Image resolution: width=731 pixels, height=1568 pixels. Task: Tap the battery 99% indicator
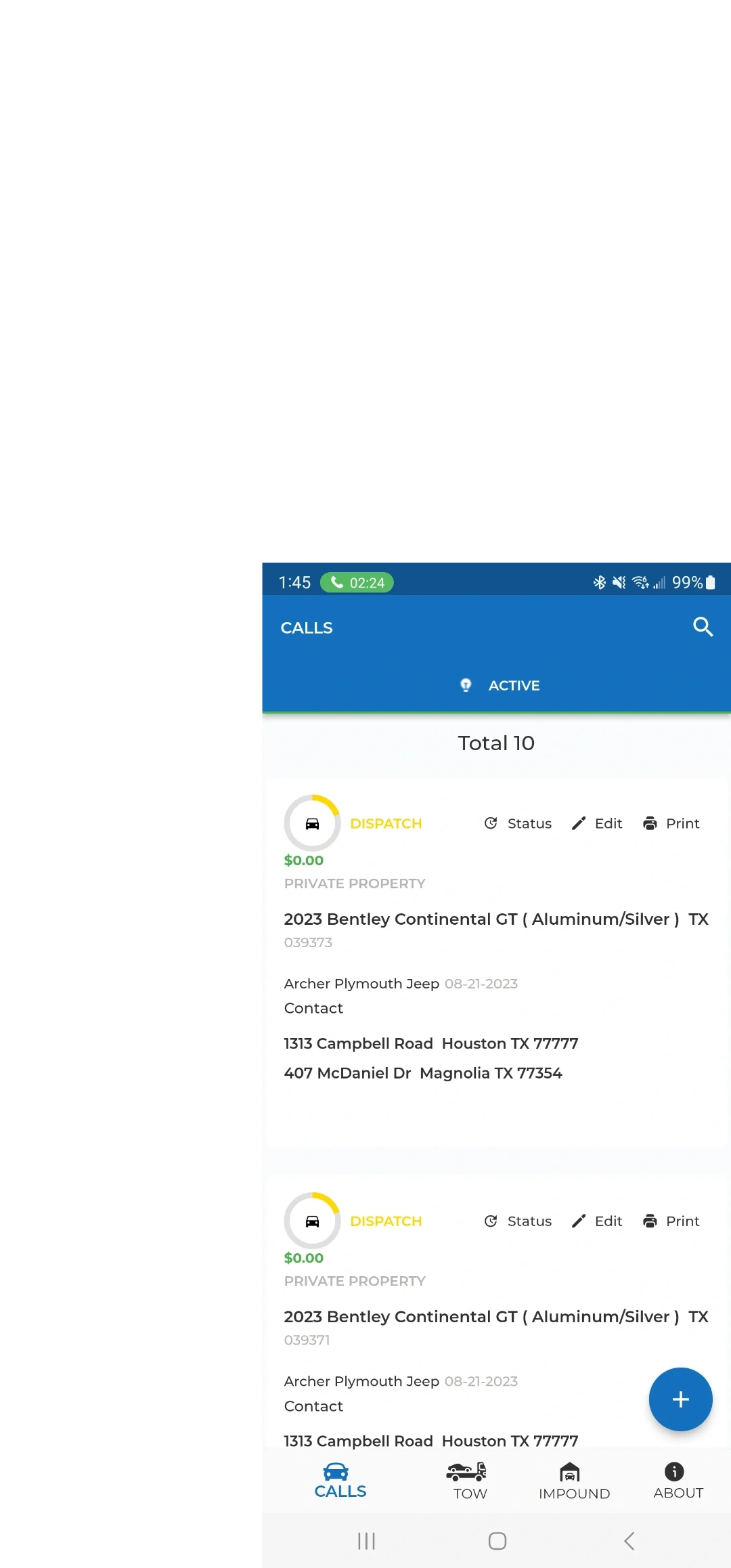pos(694,582)
